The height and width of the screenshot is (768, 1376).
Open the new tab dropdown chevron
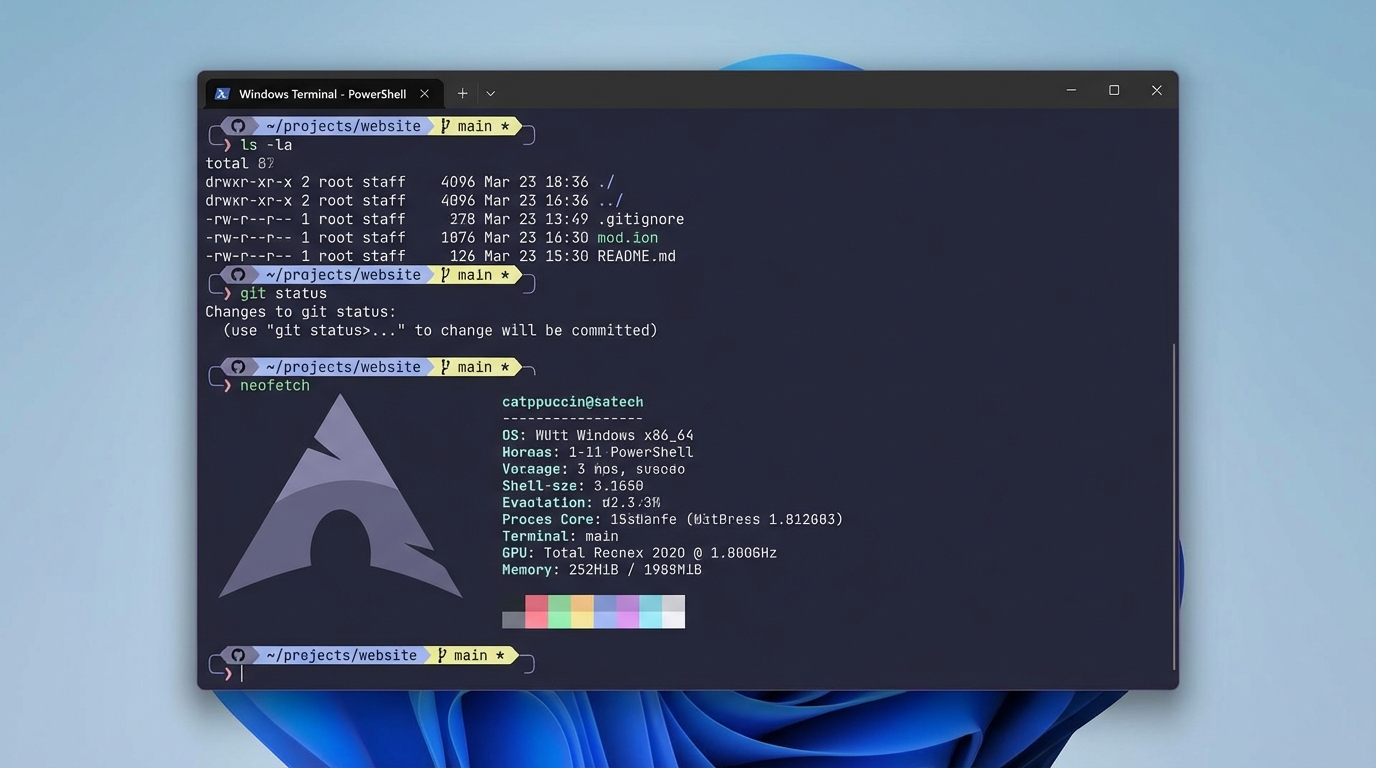point(490,92)
